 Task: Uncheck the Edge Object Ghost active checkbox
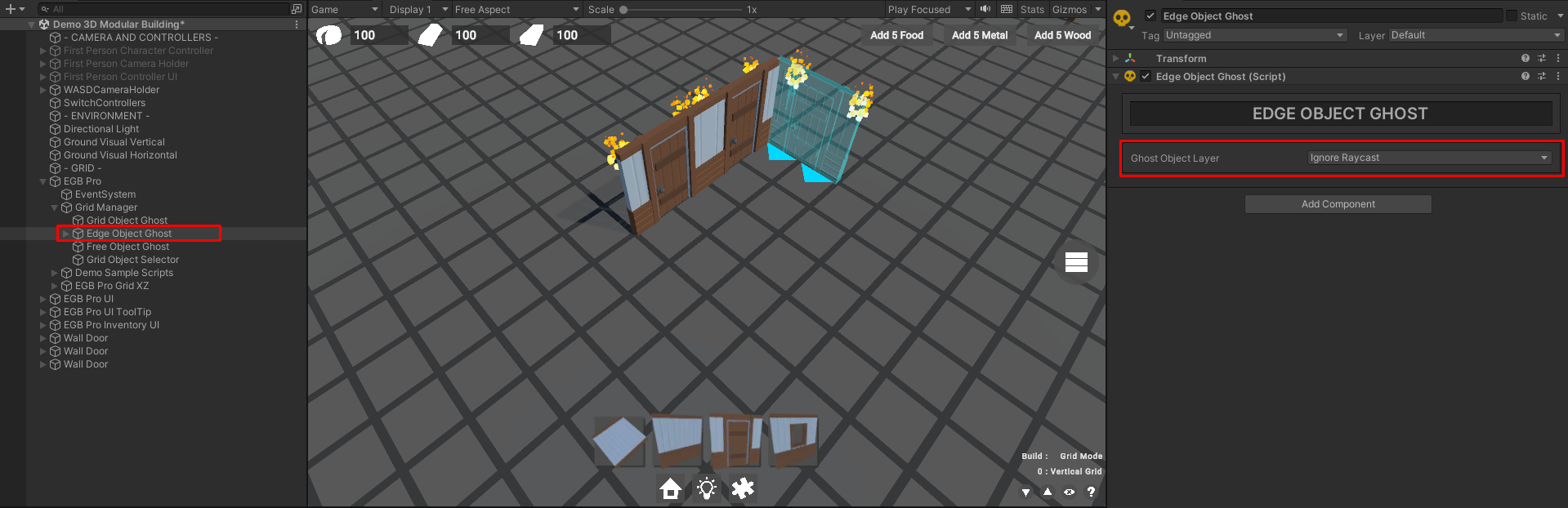tap(1150, 16)
